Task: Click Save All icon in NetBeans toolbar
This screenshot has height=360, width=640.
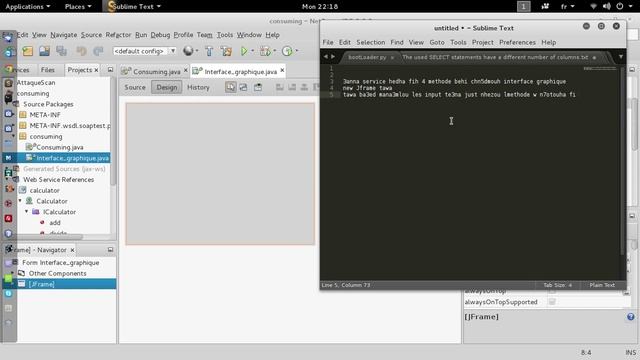Action: 61,51
